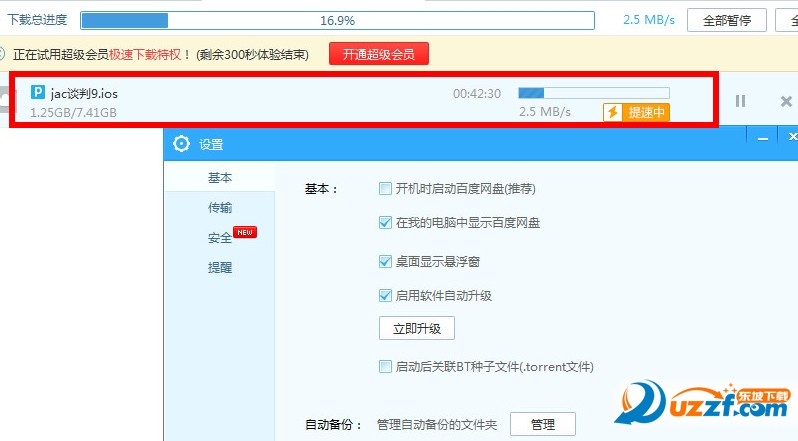Disable 启用软件自动升级 checkbox
The image size is (798, 441).
[385, 296]
